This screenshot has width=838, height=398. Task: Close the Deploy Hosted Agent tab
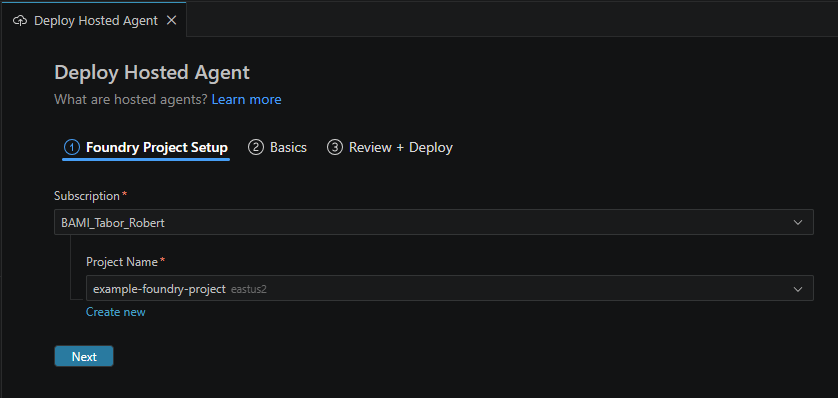171,20
